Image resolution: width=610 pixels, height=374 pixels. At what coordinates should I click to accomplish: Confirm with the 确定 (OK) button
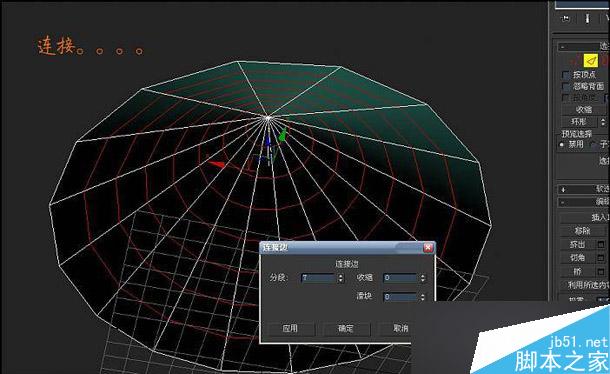[x=345, y=328]
